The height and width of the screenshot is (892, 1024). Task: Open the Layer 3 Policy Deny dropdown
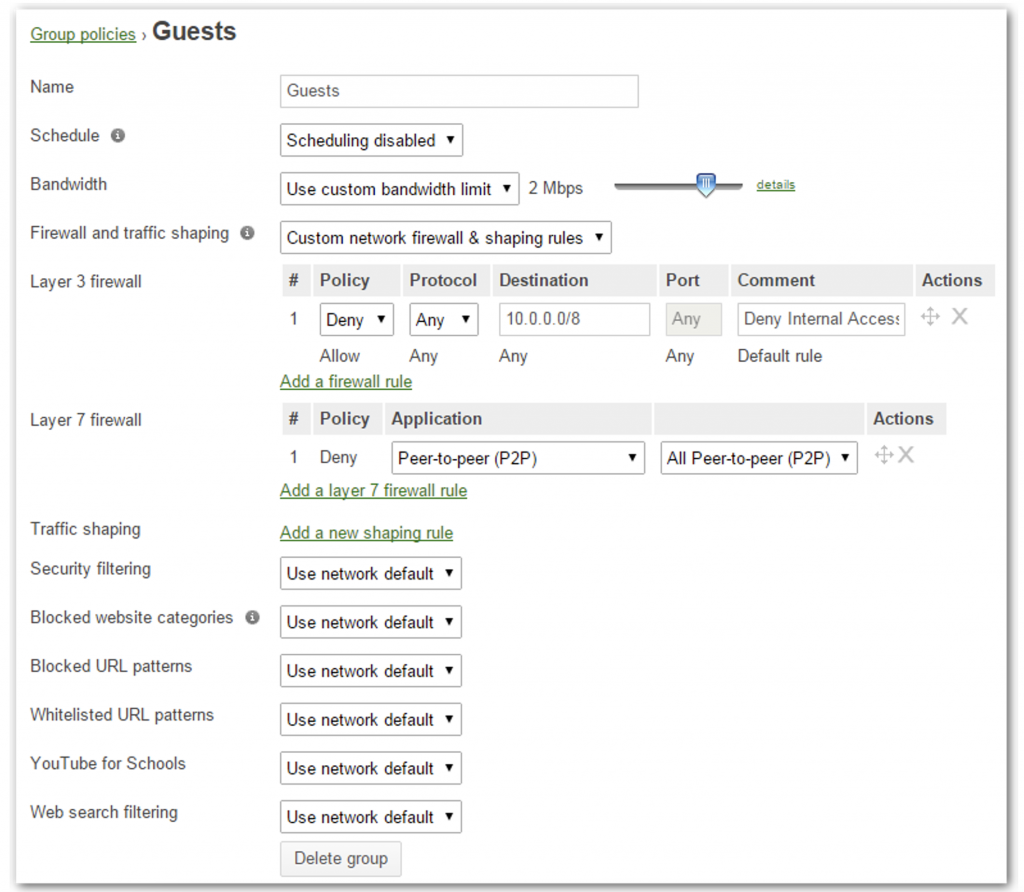pyautogui.click(x=357, y=320)
